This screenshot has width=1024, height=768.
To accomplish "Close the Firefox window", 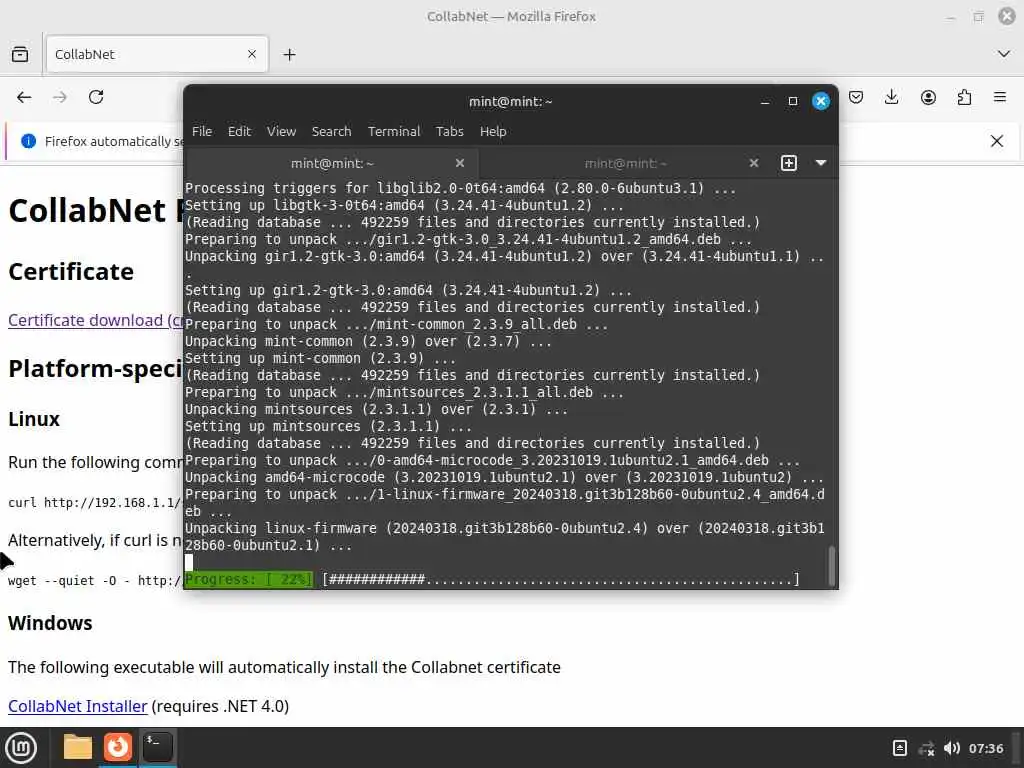I will pos(1007,16).
